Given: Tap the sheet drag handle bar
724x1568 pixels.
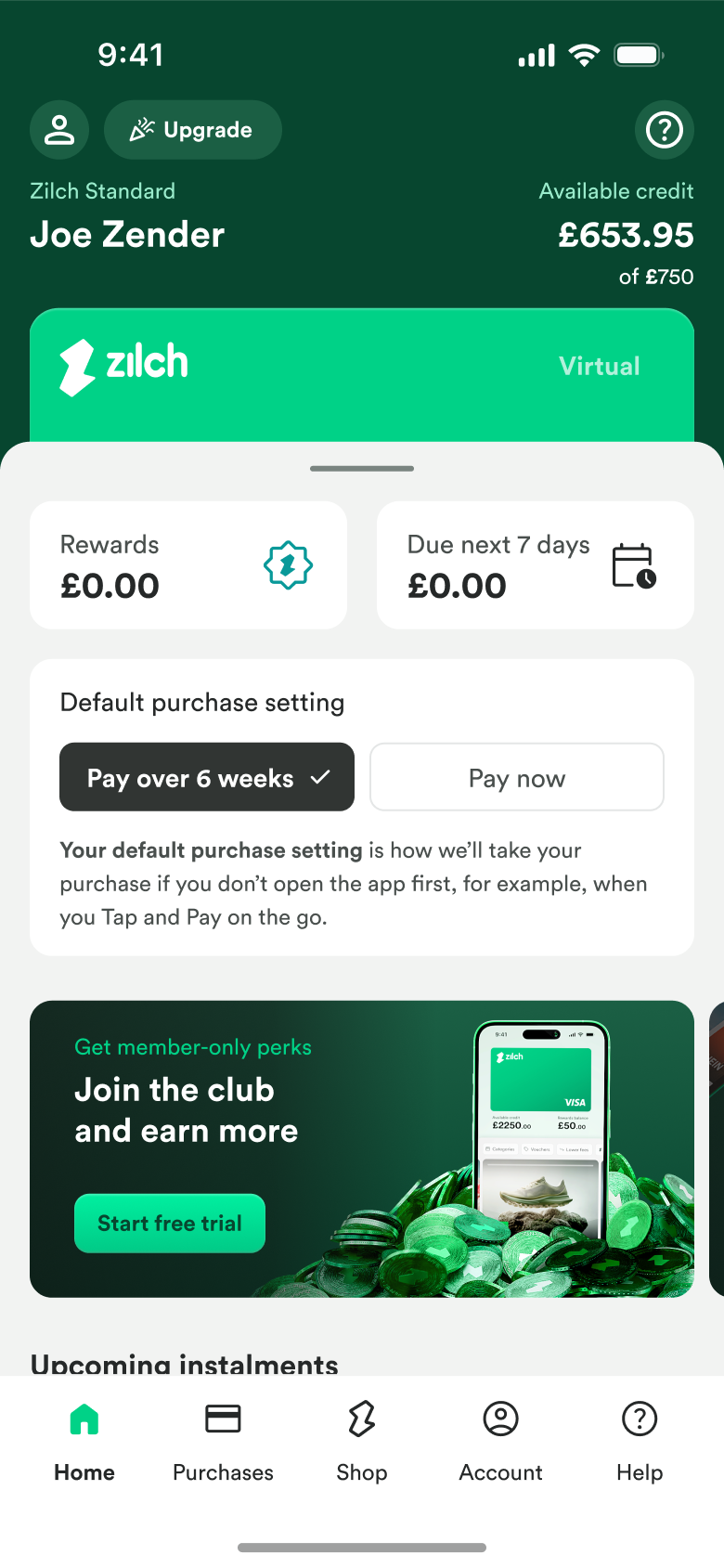Looking at the screenshot, I should point(362,469).
